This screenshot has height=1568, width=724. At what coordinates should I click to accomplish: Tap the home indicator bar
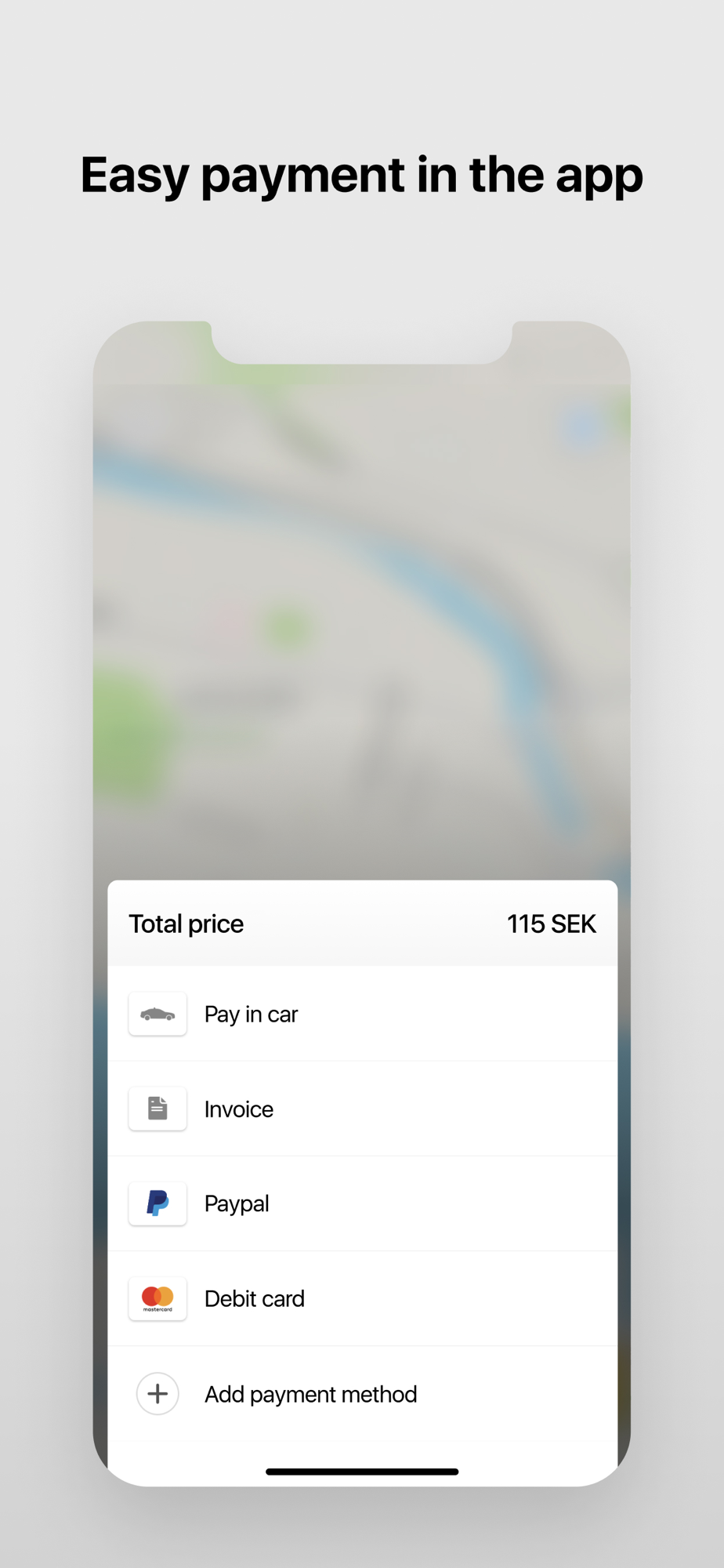[362, 1472]
